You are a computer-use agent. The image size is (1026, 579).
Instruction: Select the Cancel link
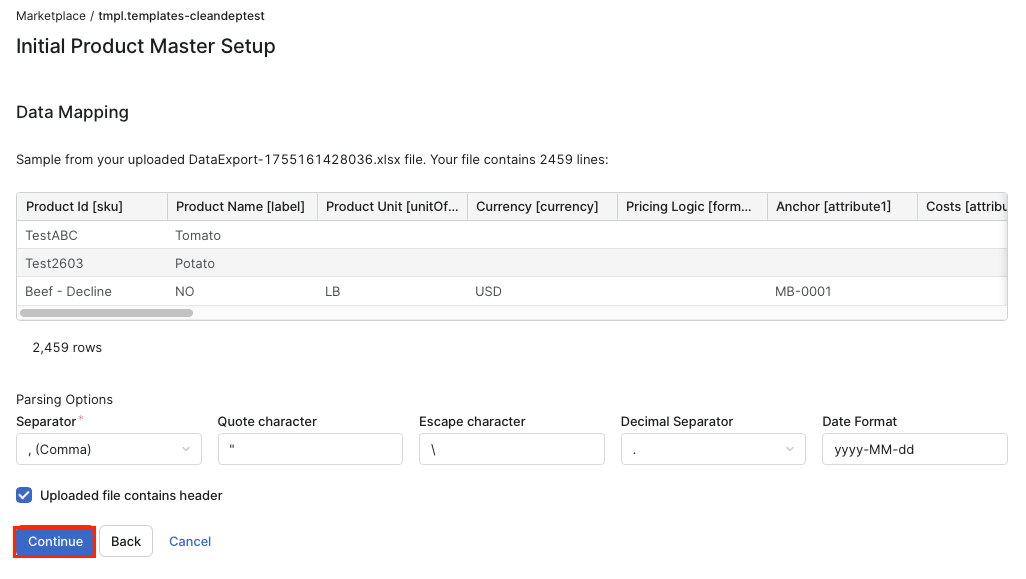pos(189,540)
